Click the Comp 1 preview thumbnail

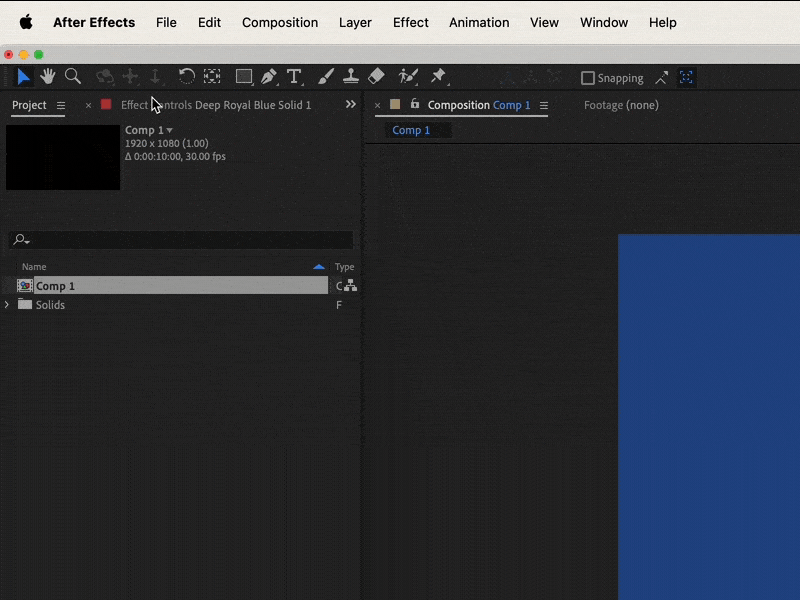click(63, 158)
